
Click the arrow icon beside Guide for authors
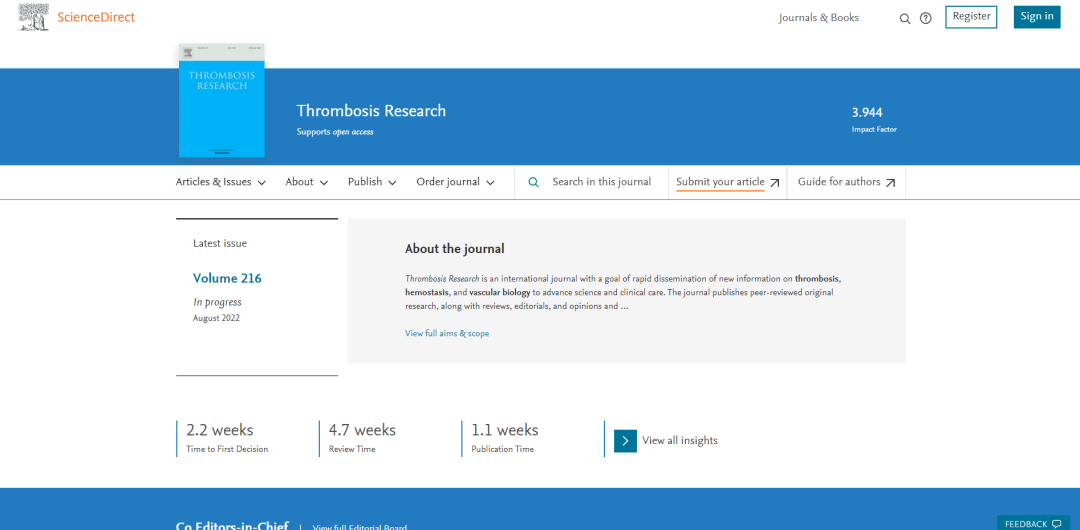click(890, 183)
